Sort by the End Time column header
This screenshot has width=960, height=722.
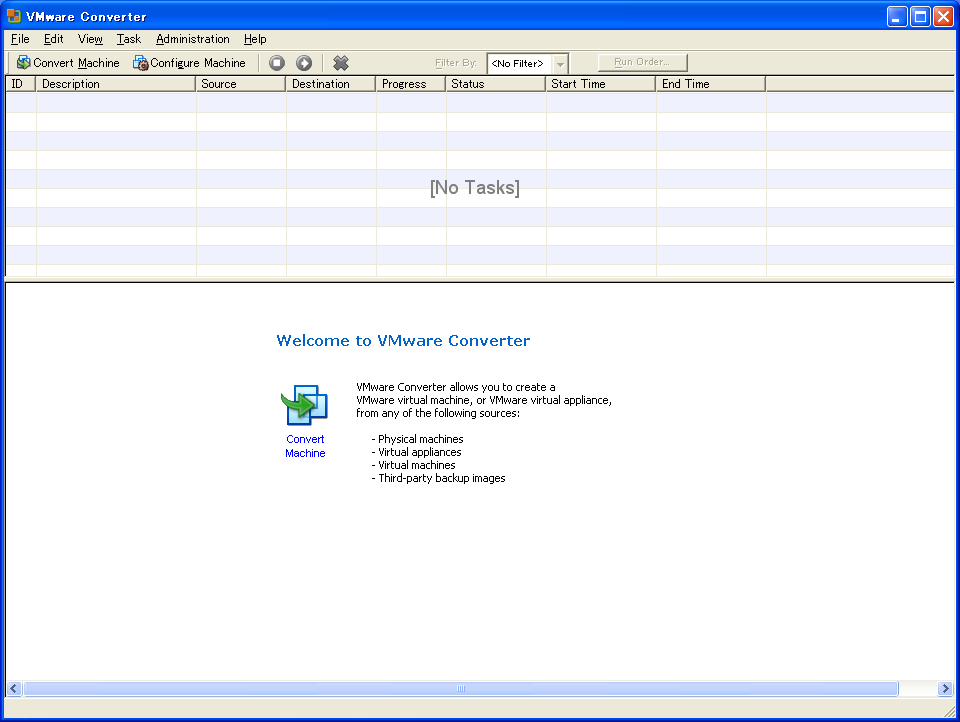tap(711, 84)
